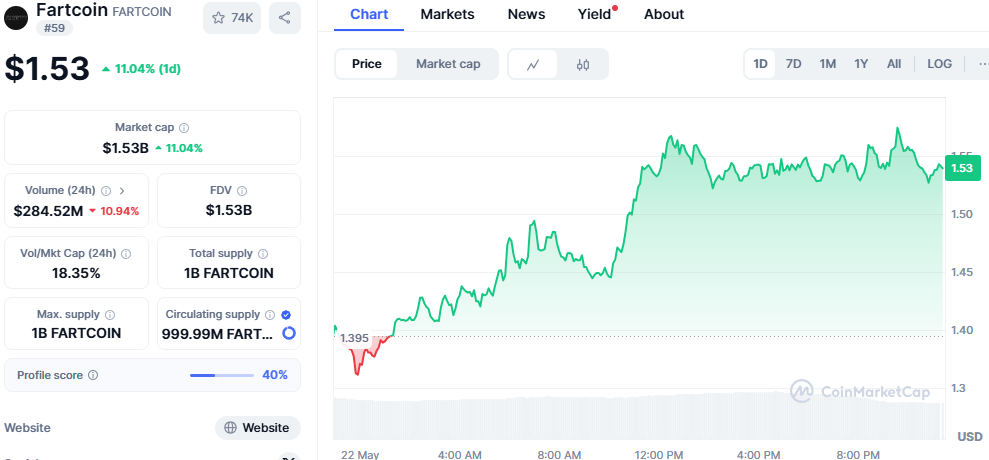Select the News tab
The height and width of the screenshot is (460, 989).
coord(525,14)
